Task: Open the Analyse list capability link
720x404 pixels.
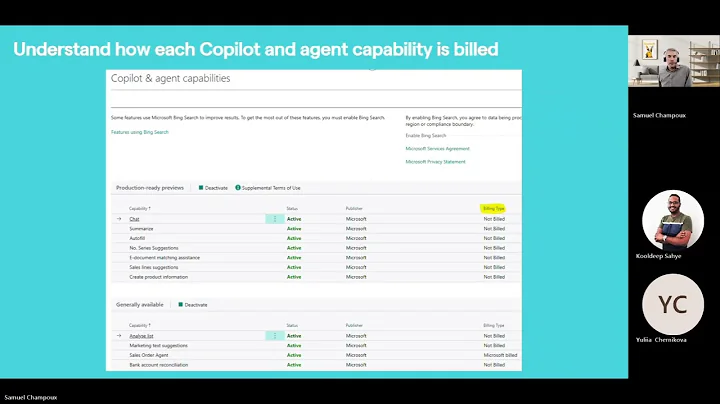Action: coord(141,336)
